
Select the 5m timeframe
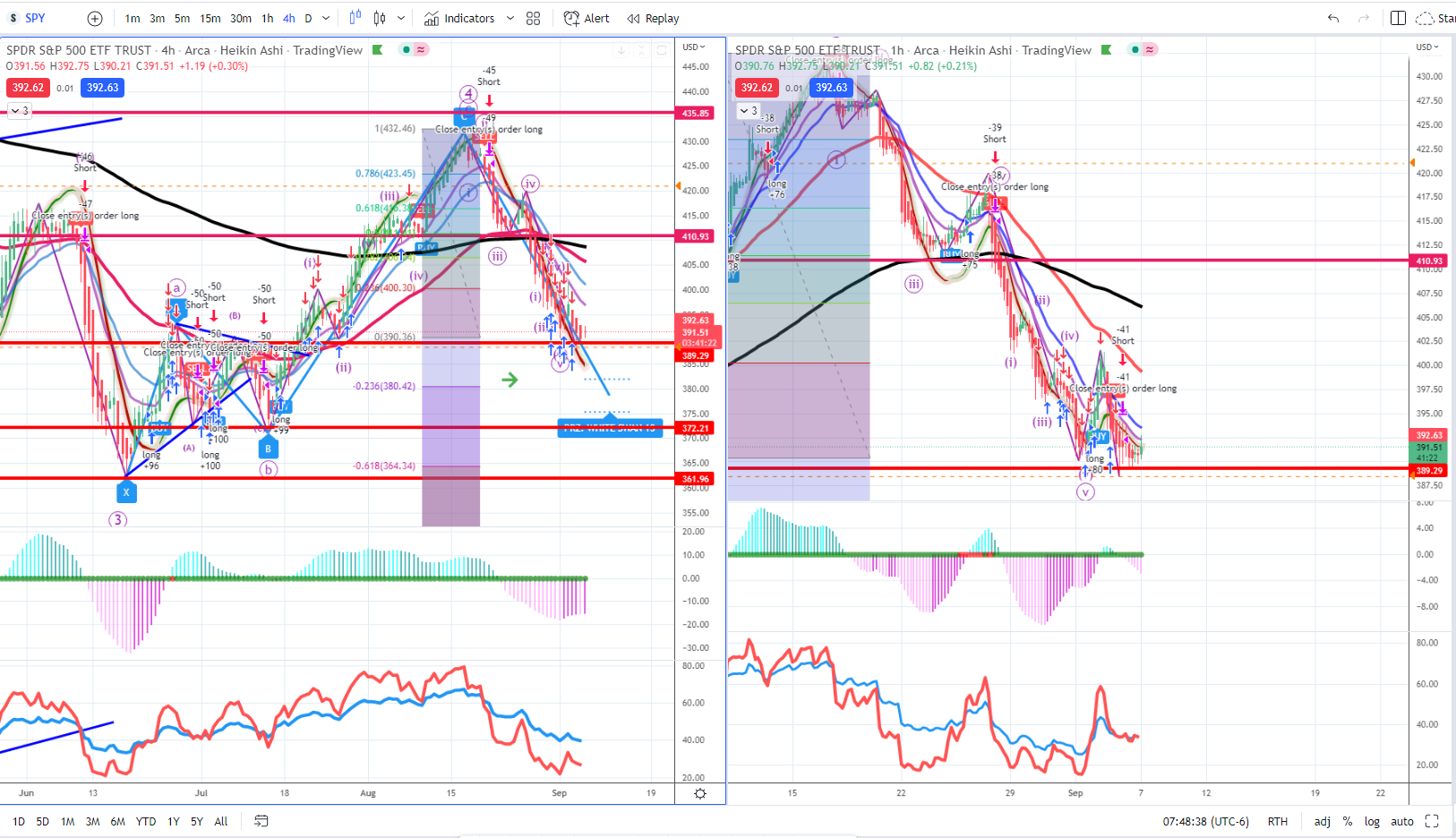tap(182, 18)
